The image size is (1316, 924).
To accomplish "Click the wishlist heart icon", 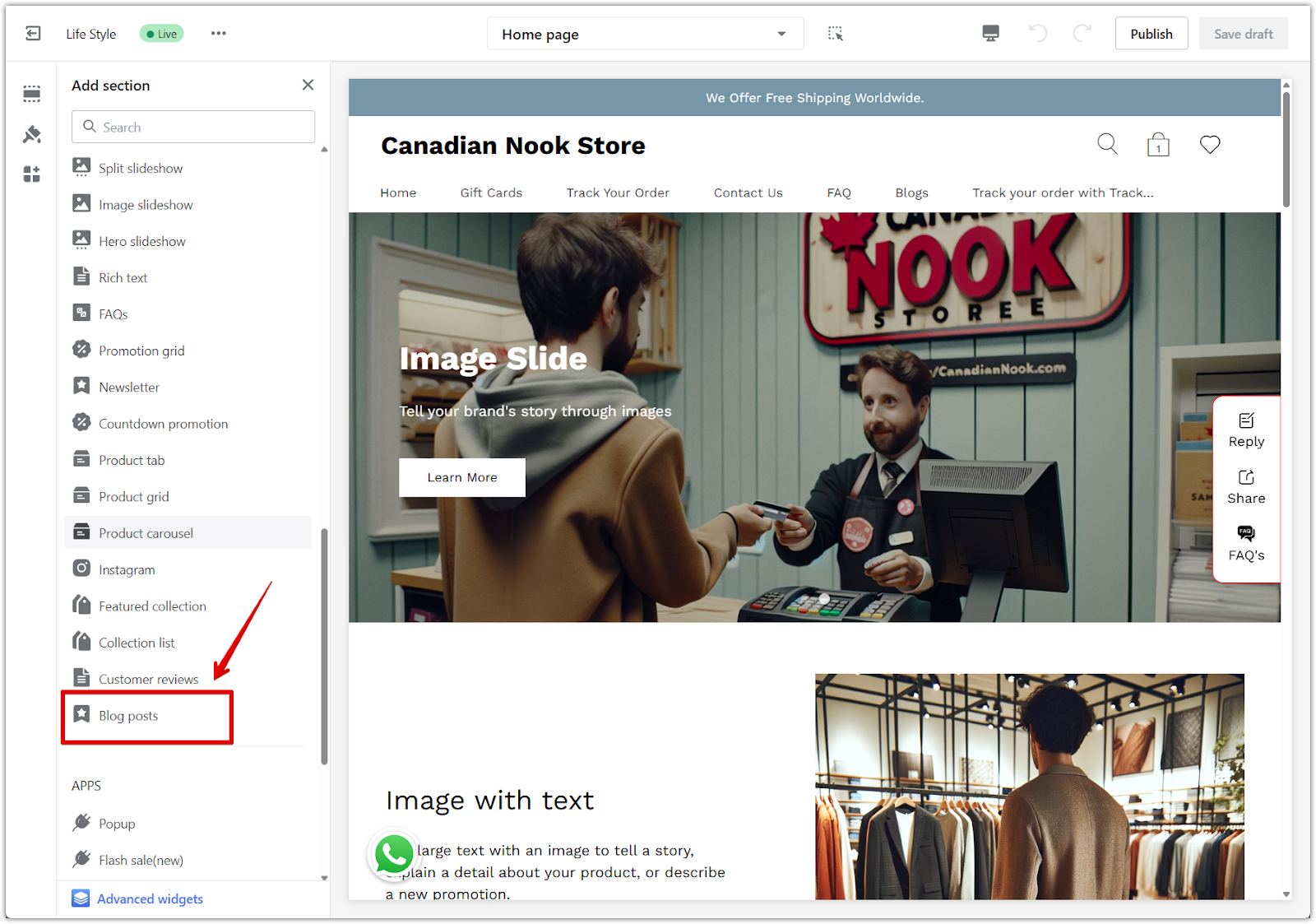I will tap(1210, 145).
